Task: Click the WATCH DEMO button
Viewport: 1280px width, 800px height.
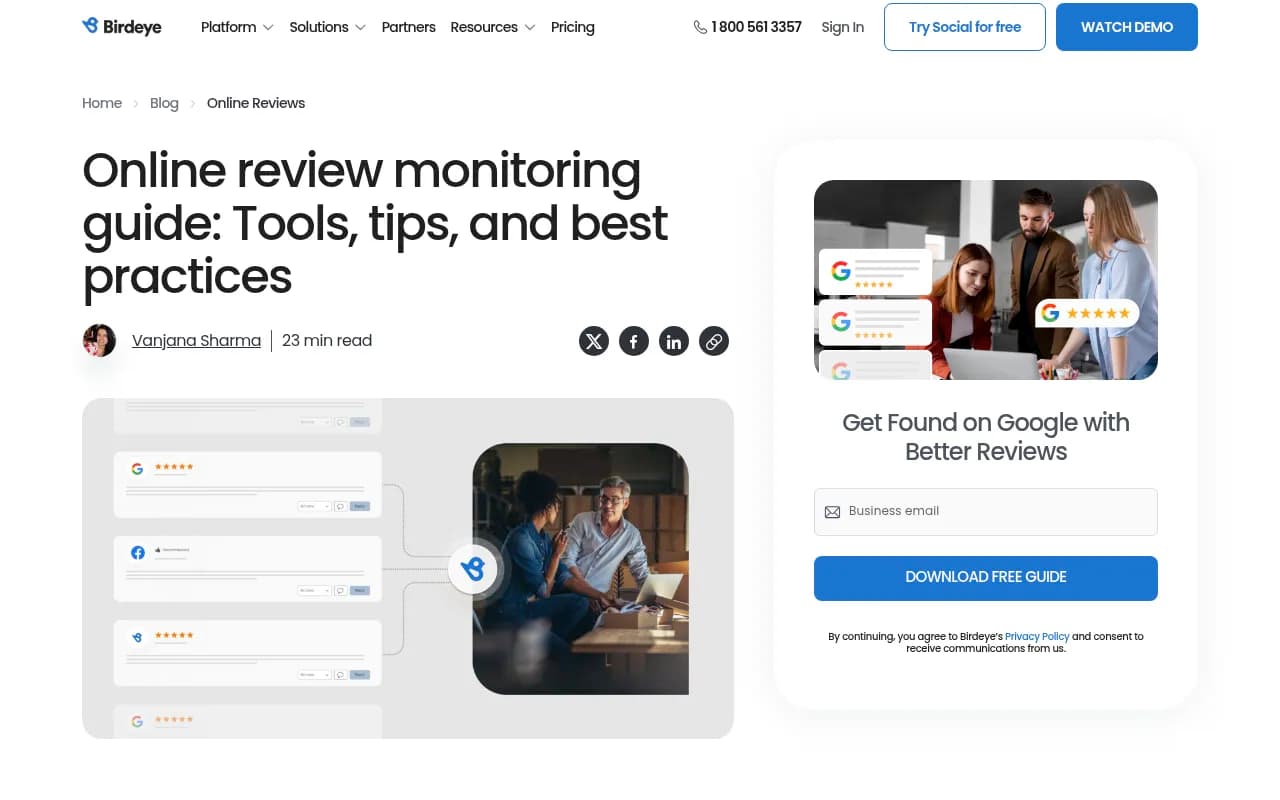Action: (x=1127, y=27)
